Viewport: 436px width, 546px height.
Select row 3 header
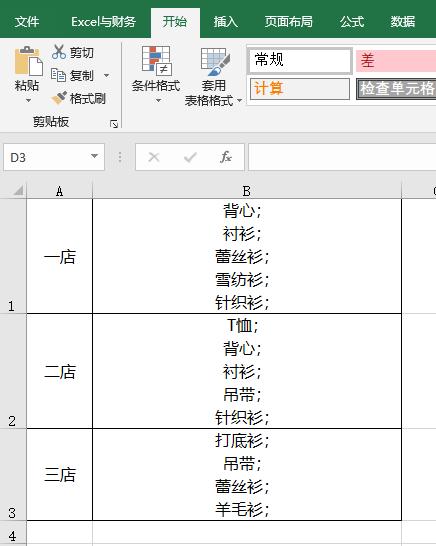tap(13, 474)
